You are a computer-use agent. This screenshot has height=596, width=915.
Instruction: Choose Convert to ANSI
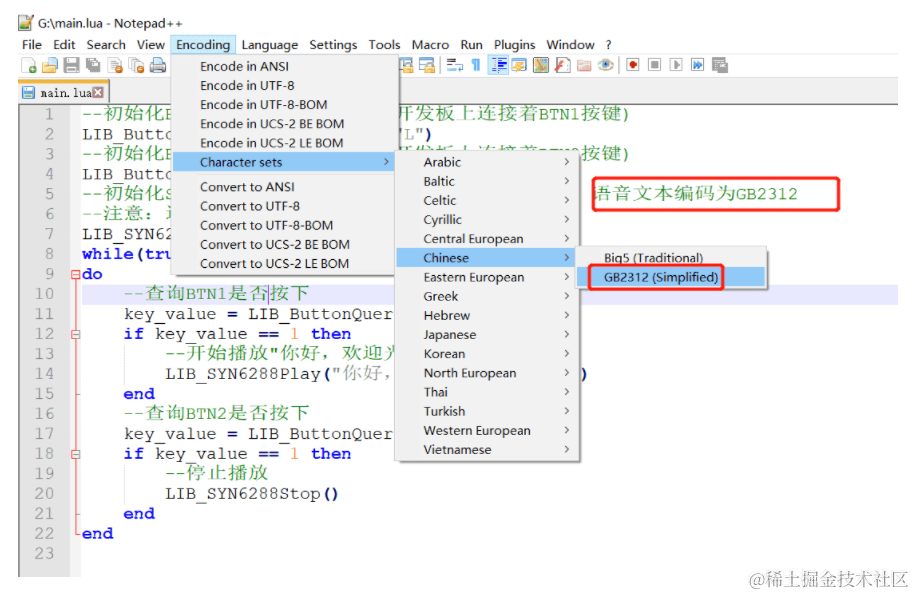click(x=284, y=187)
